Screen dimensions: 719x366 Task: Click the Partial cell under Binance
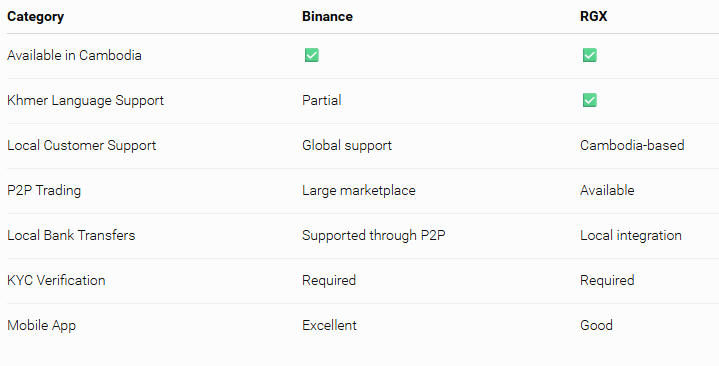point(321,100)
